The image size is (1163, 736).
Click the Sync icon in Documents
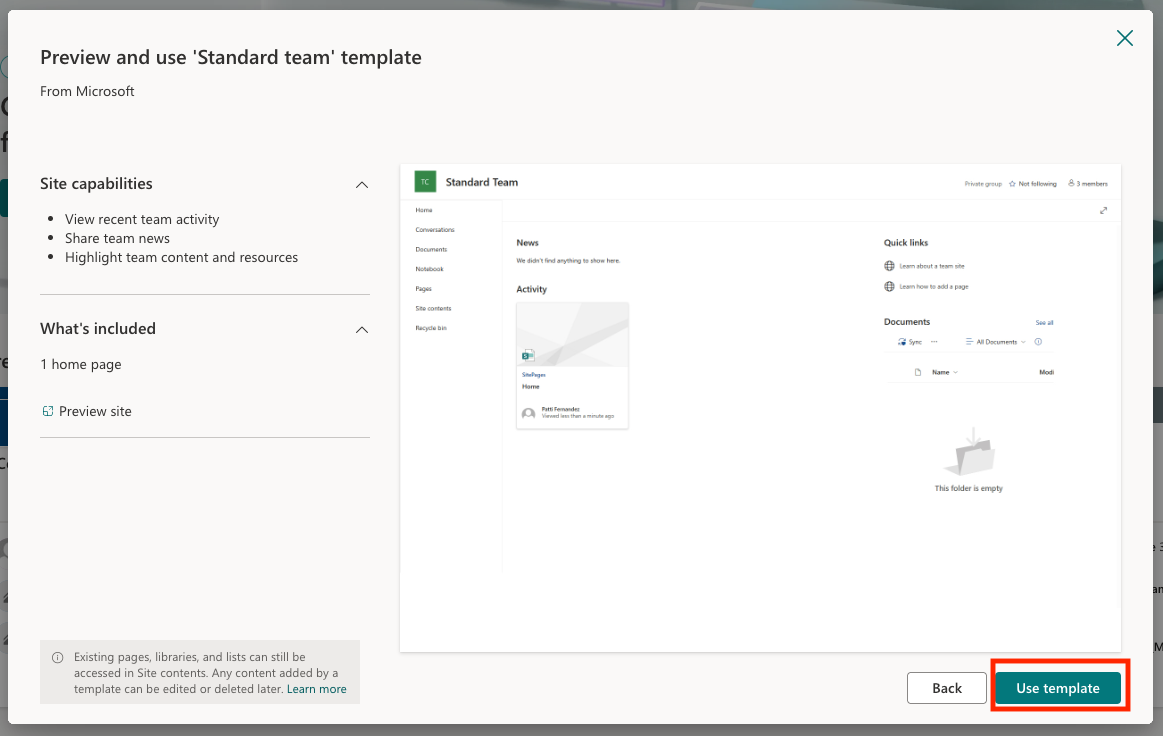click(x=901, y=342)
